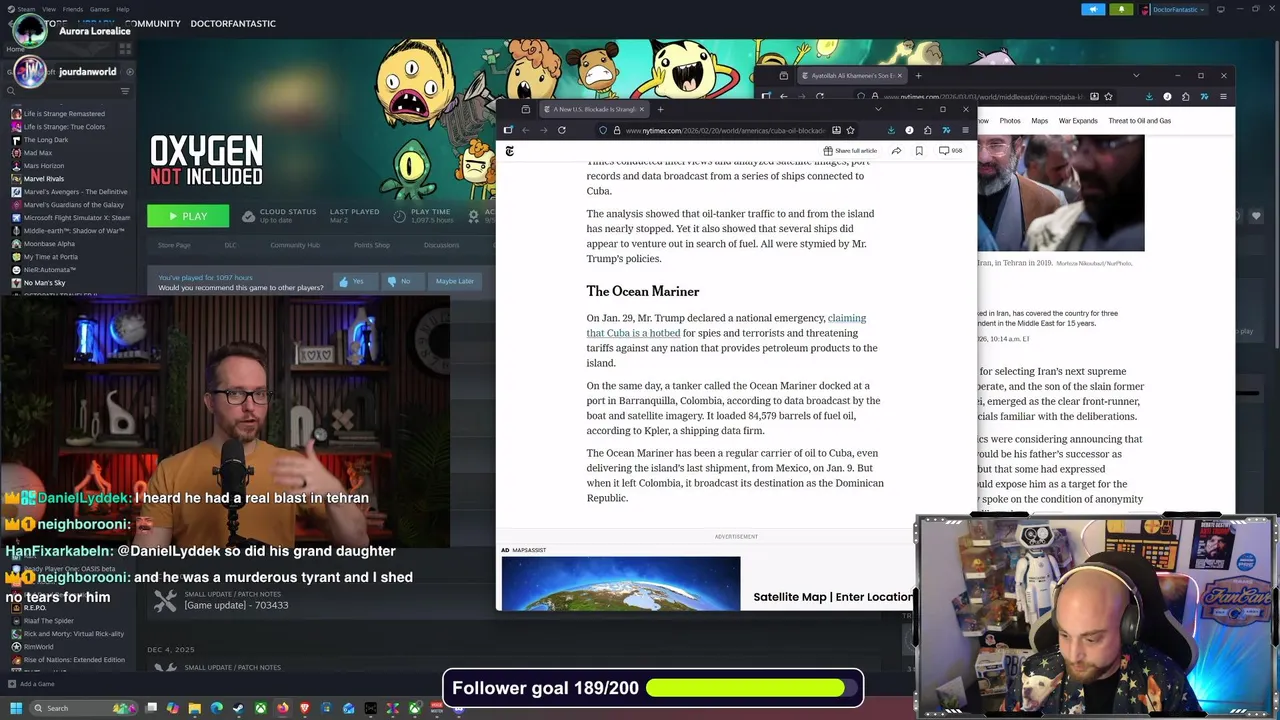
Task: Open the Help menu in Steam
Action: click(x=122, y=9)
